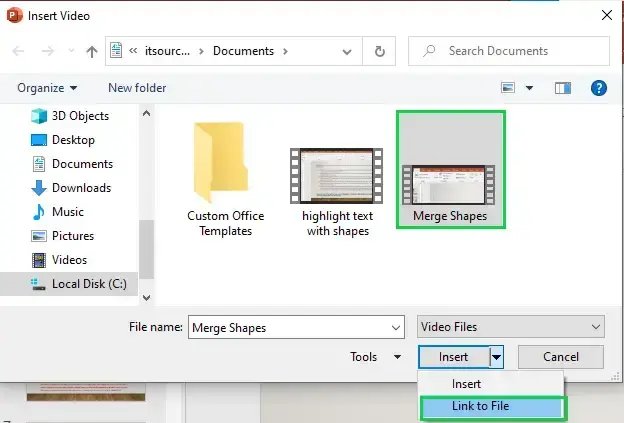Choose Insert from the dropdown menu

coord(491,384)
